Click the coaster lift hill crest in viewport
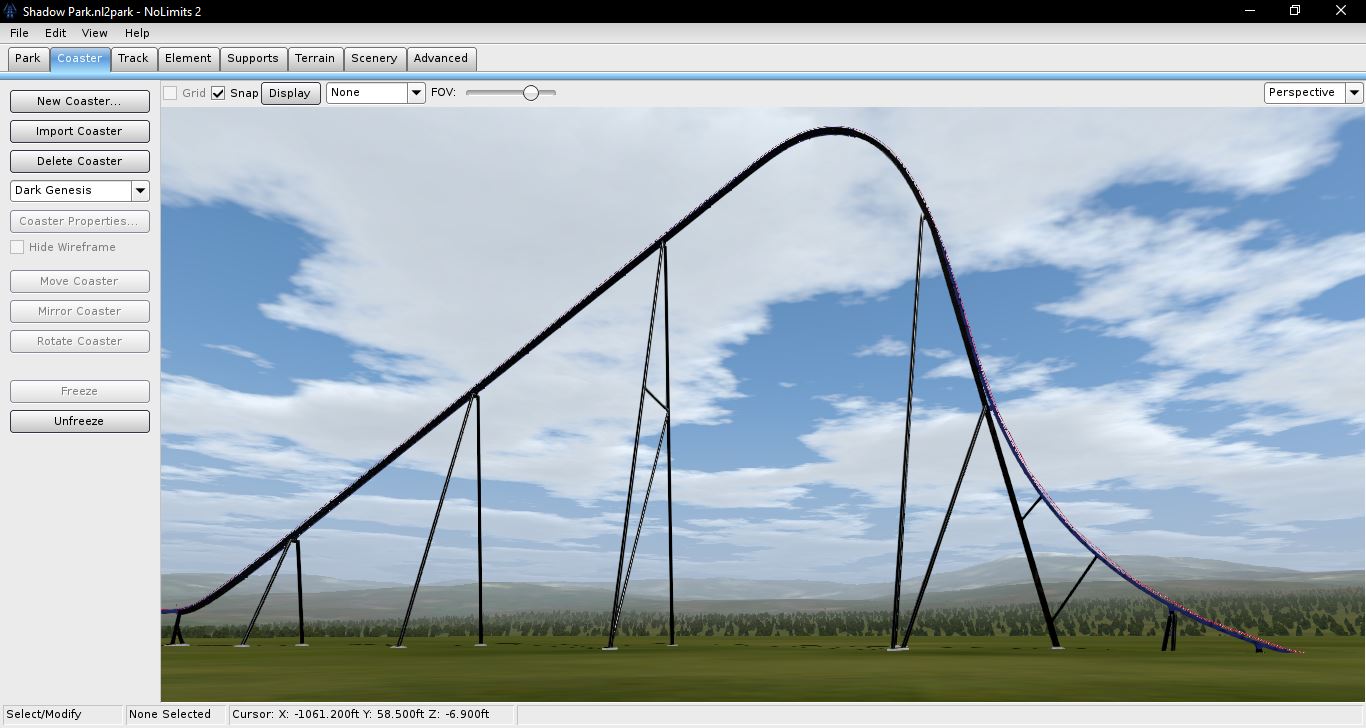The height and width of the screenshot is (728, 1366). coord(835,130)
